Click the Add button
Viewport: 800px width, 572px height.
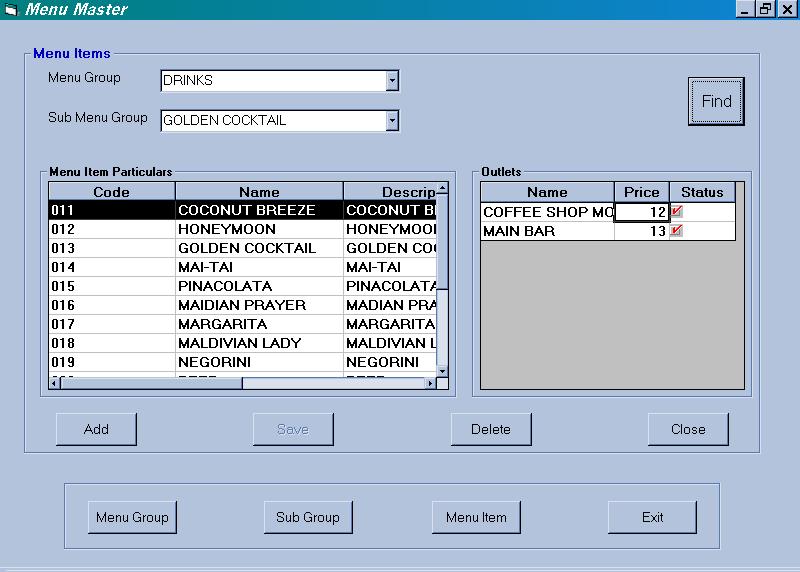pyautogui.click(x=96, y=429)
